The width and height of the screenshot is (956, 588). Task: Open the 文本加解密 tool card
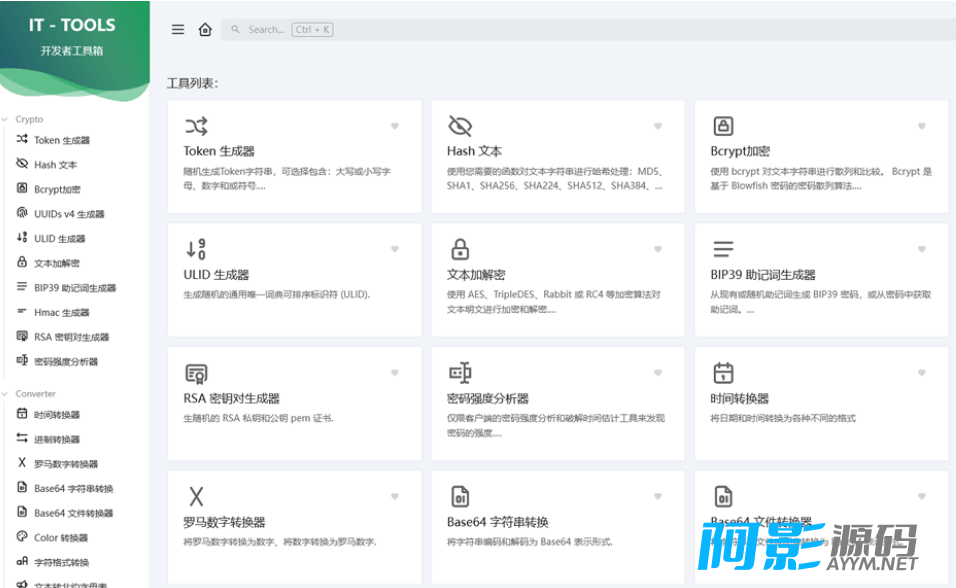click(x=557, y=280)
